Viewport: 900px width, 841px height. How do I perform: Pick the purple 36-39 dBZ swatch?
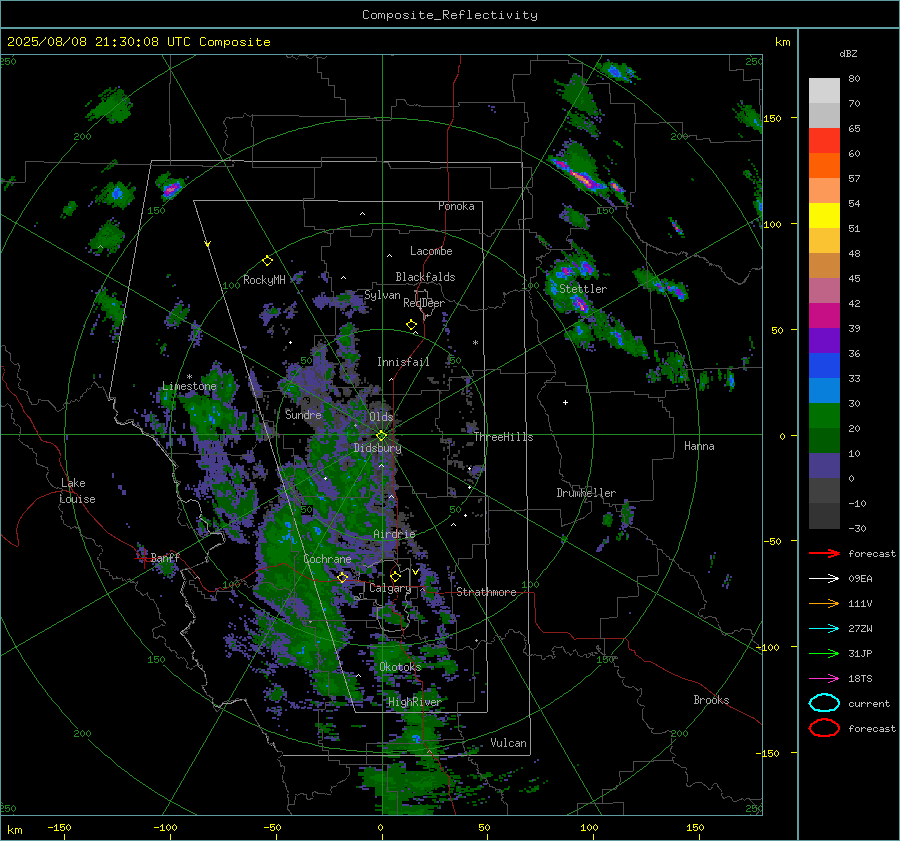point(824,341)
